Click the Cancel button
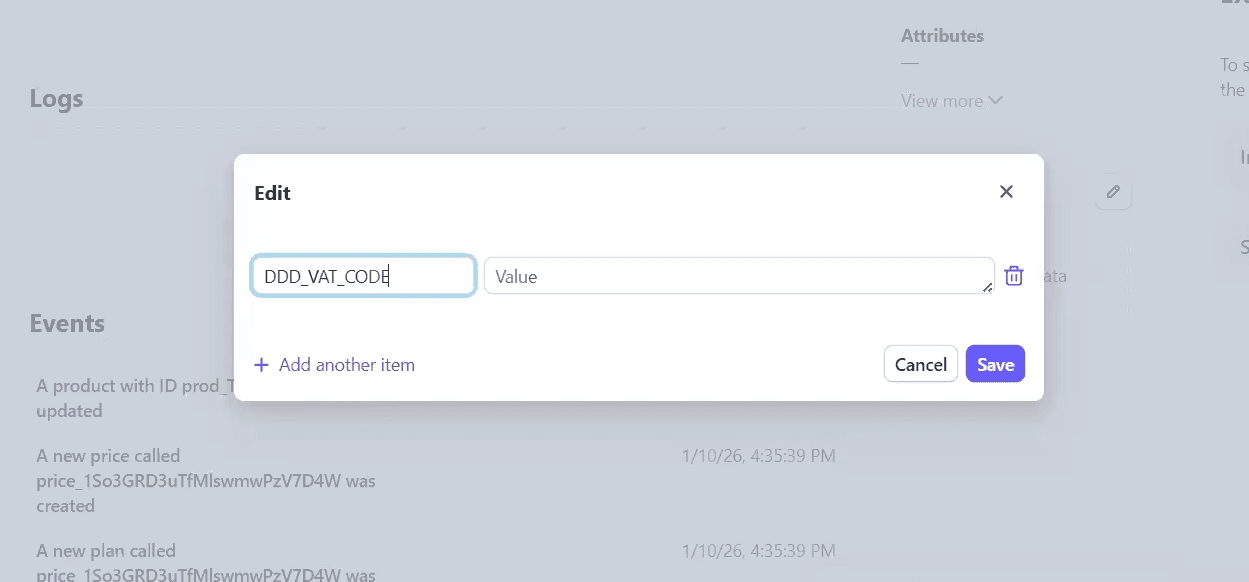 pos(920,364)
